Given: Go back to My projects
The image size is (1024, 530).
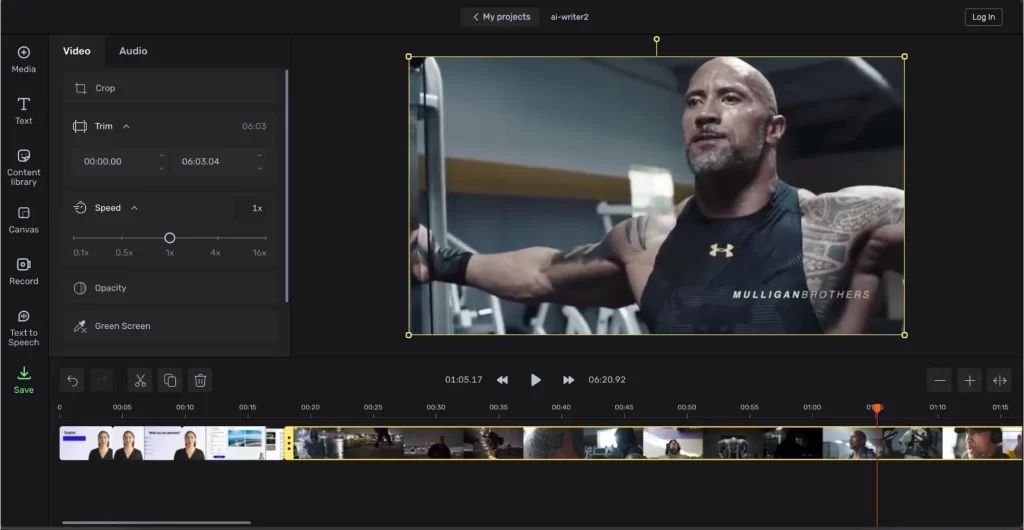Looking at the screenshot, I should pyautogui.click(x=500, y=17).
